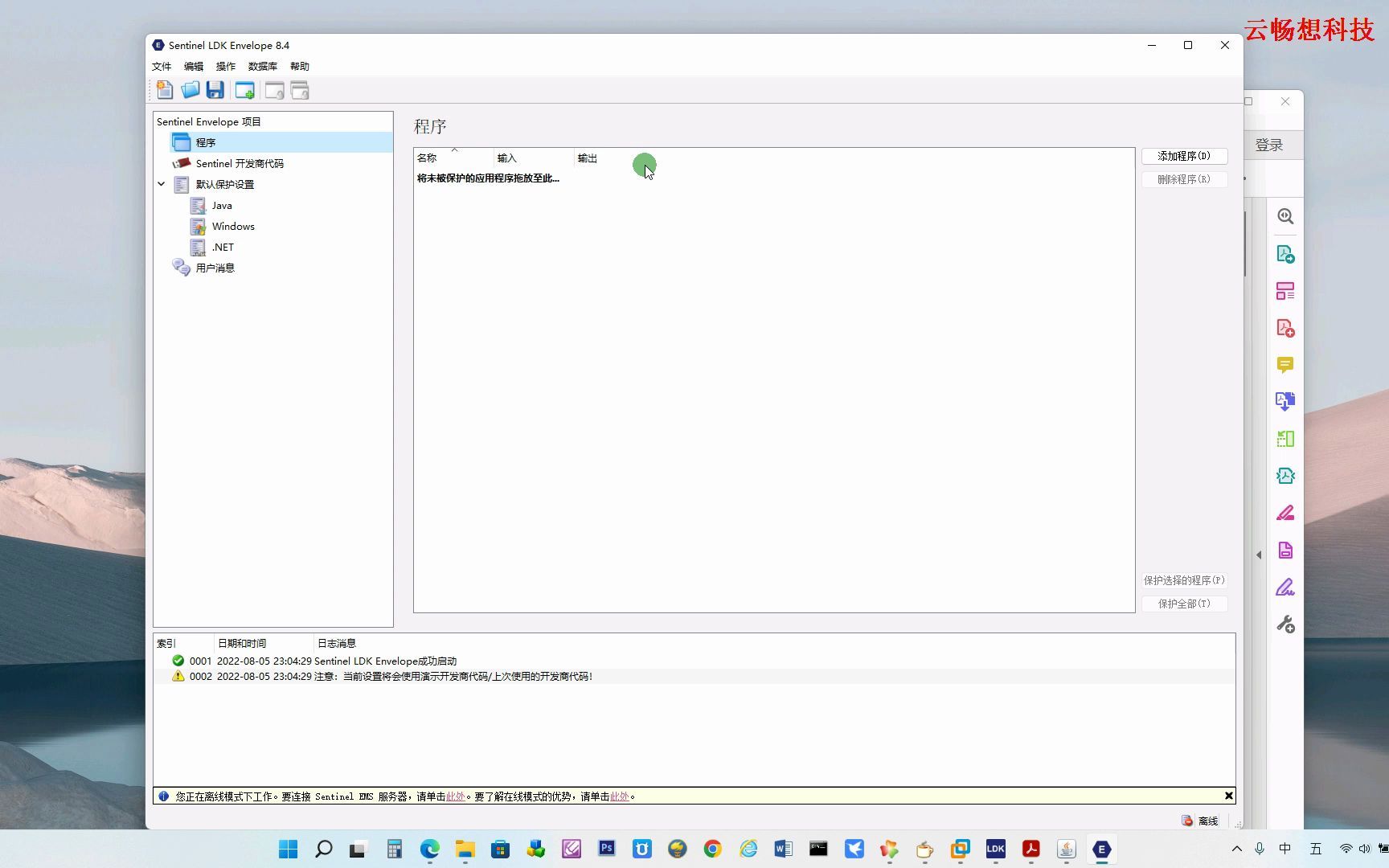Click the add program window toolbar icon
Screen dimensions: 1389x868
pos(244,90)
